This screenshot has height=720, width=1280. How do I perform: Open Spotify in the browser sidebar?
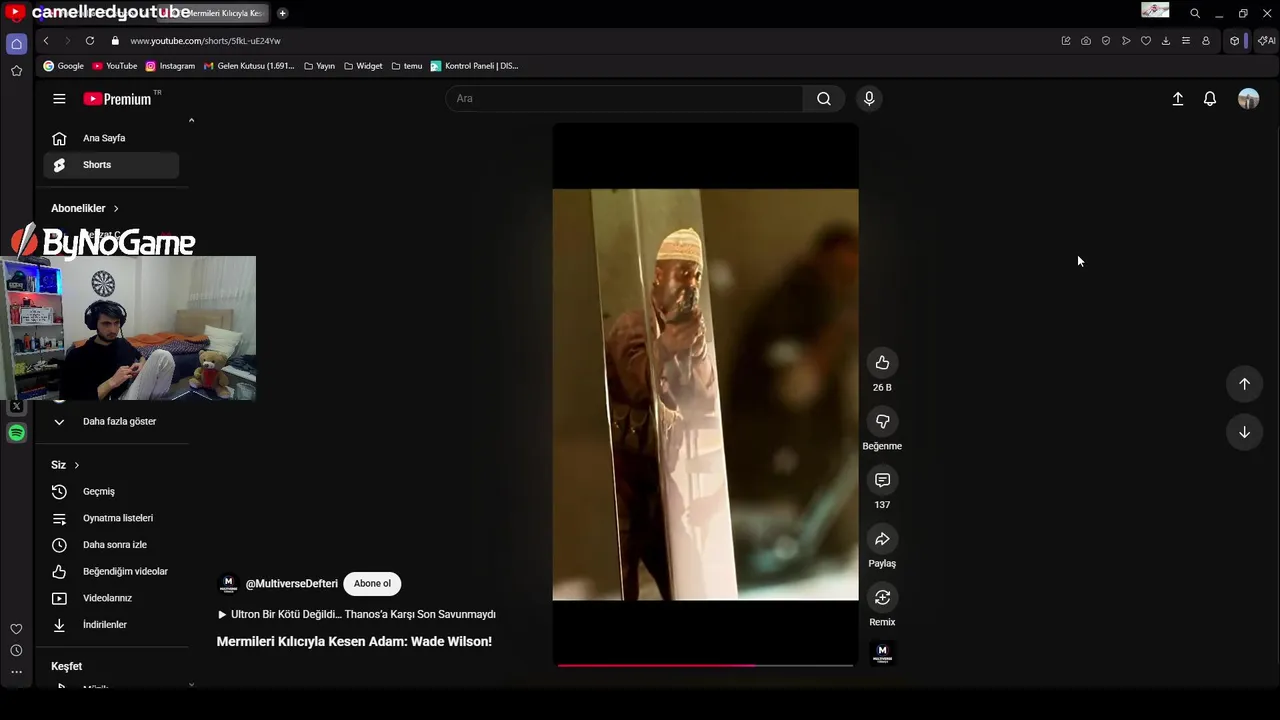point(16,433)
